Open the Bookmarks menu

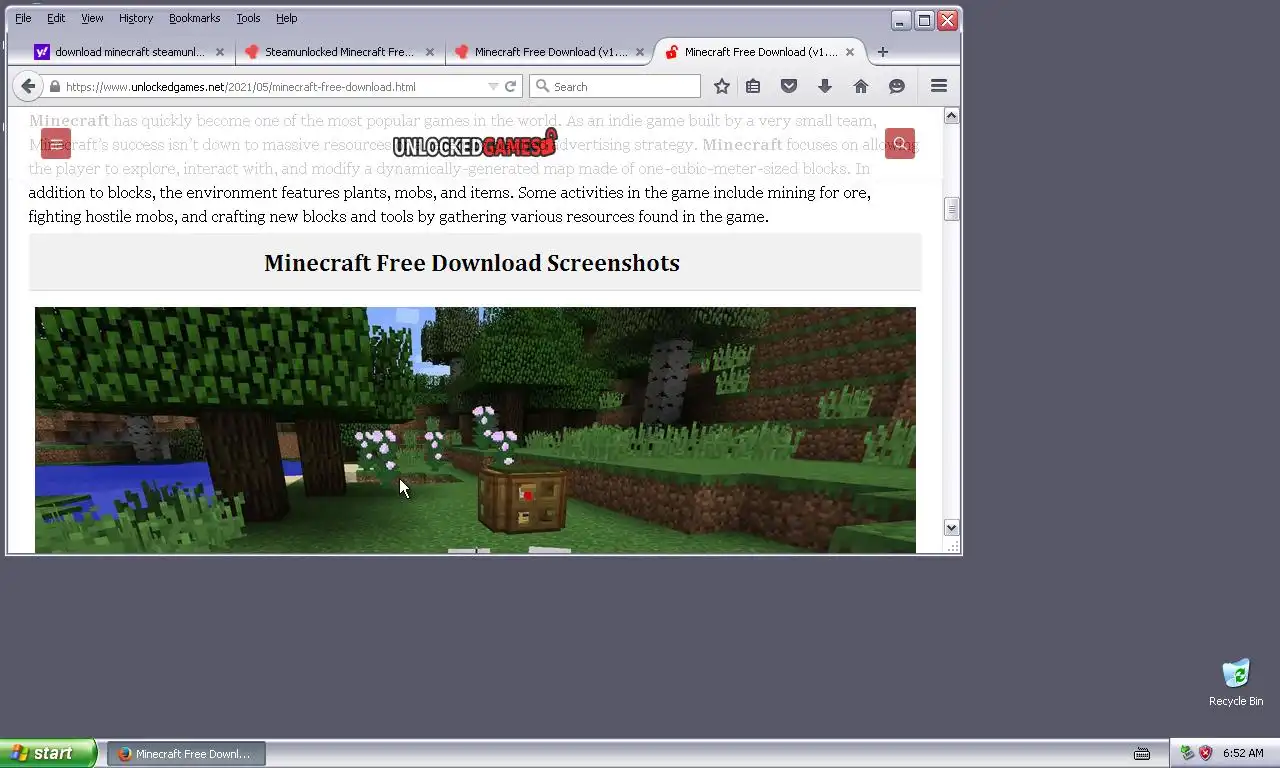[194, 18]
